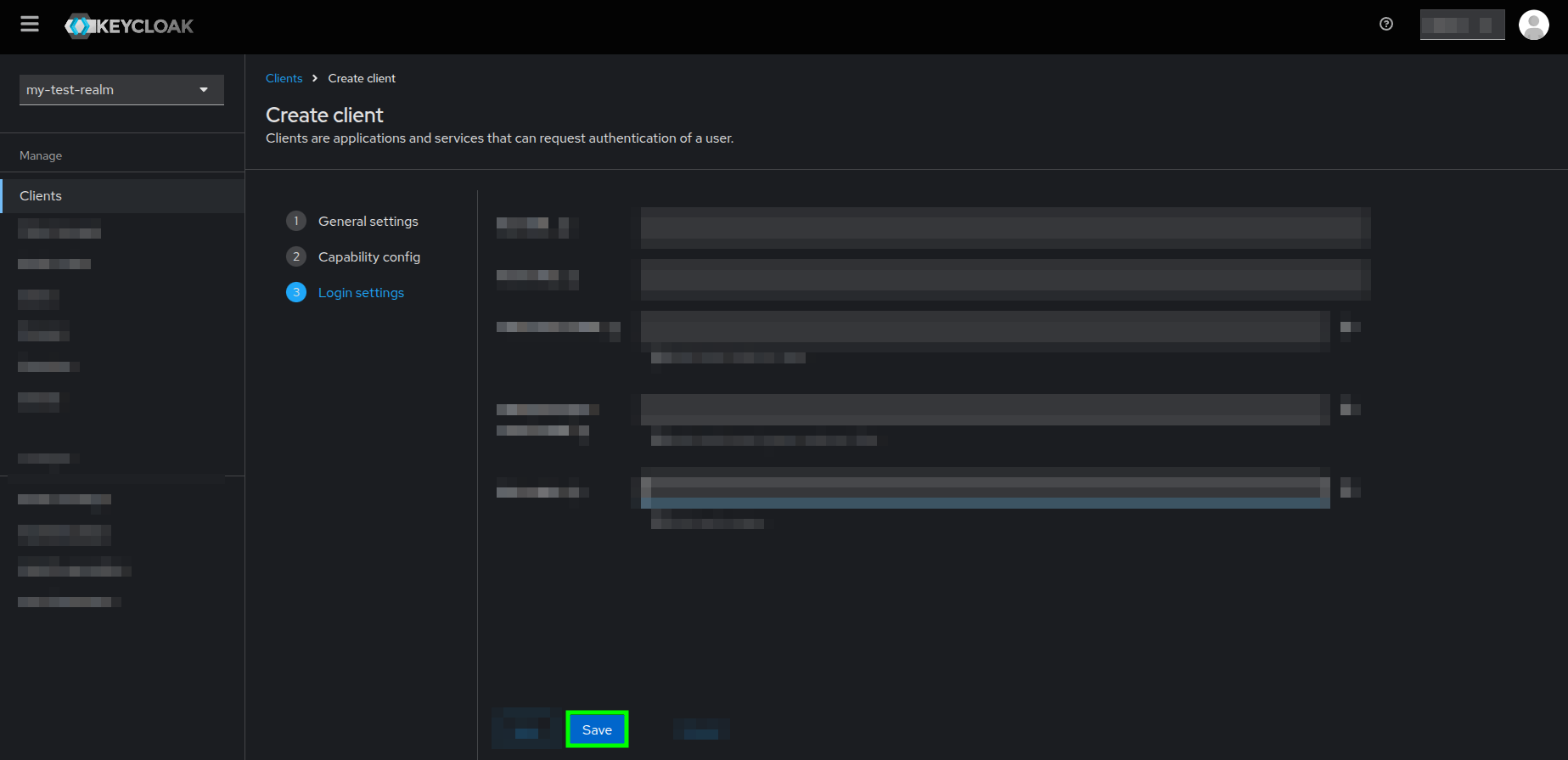The image size is (1568, 760).
Task: Click the Keycloak logo
Action: 129,26
